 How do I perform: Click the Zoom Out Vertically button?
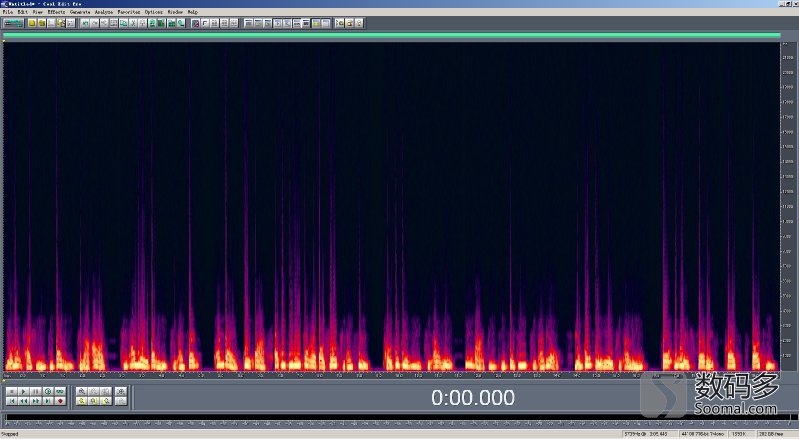point(121,401)
